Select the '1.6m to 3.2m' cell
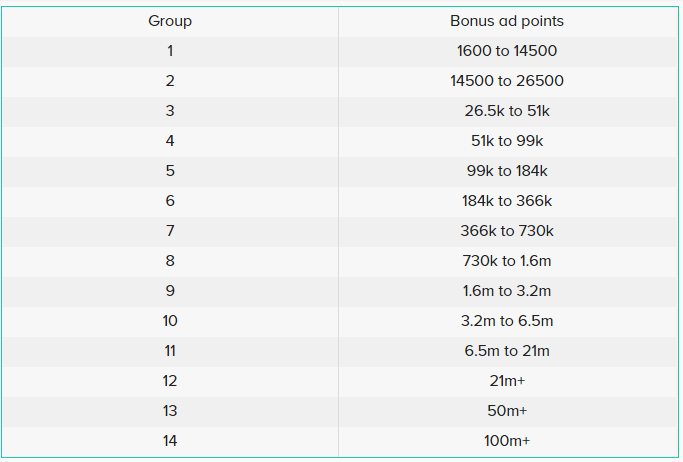683x462 pixels. [507, 291]
